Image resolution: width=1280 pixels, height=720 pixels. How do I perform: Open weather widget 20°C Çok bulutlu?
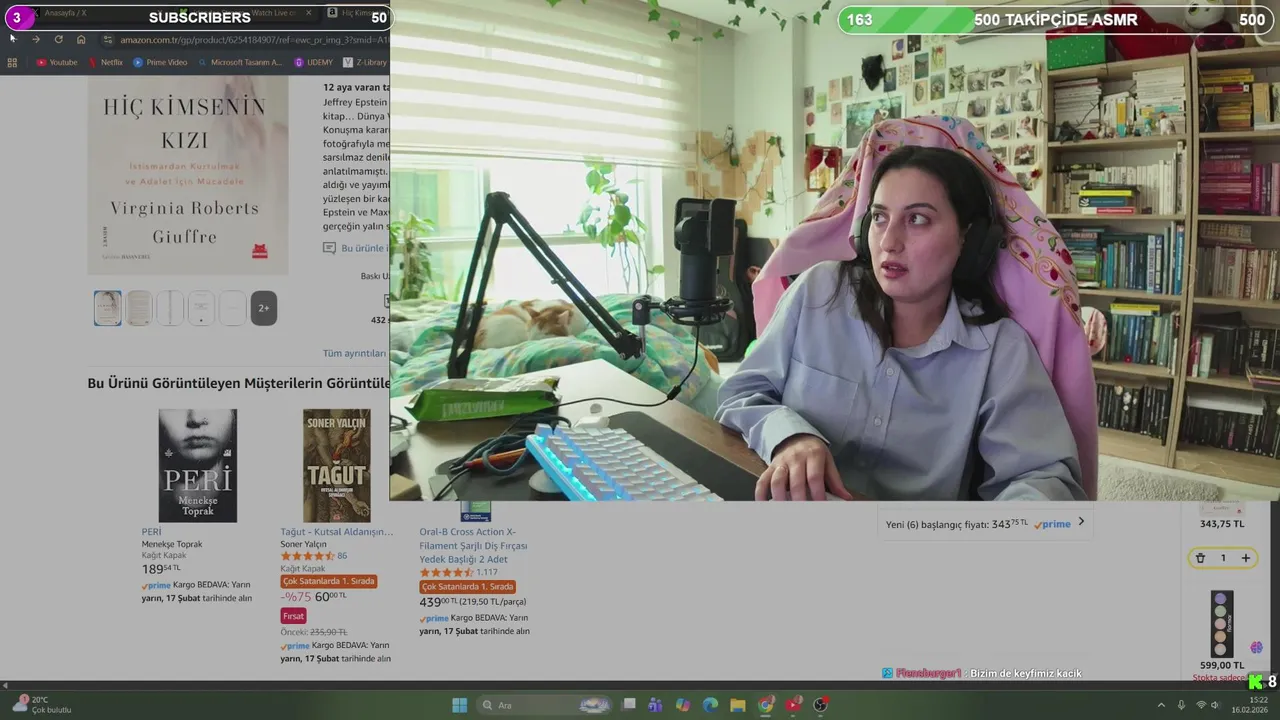(x=40, y=705)
